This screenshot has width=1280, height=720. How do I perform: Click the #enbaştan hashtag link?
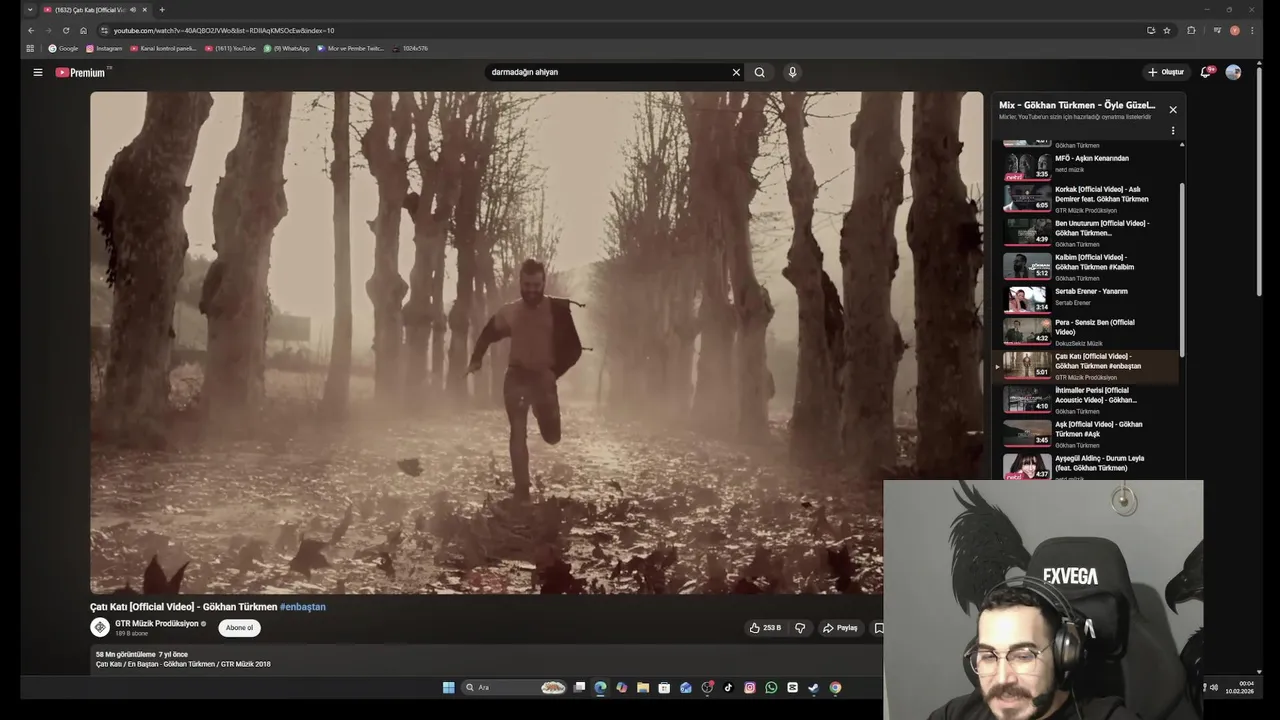(x=302, y=607)
